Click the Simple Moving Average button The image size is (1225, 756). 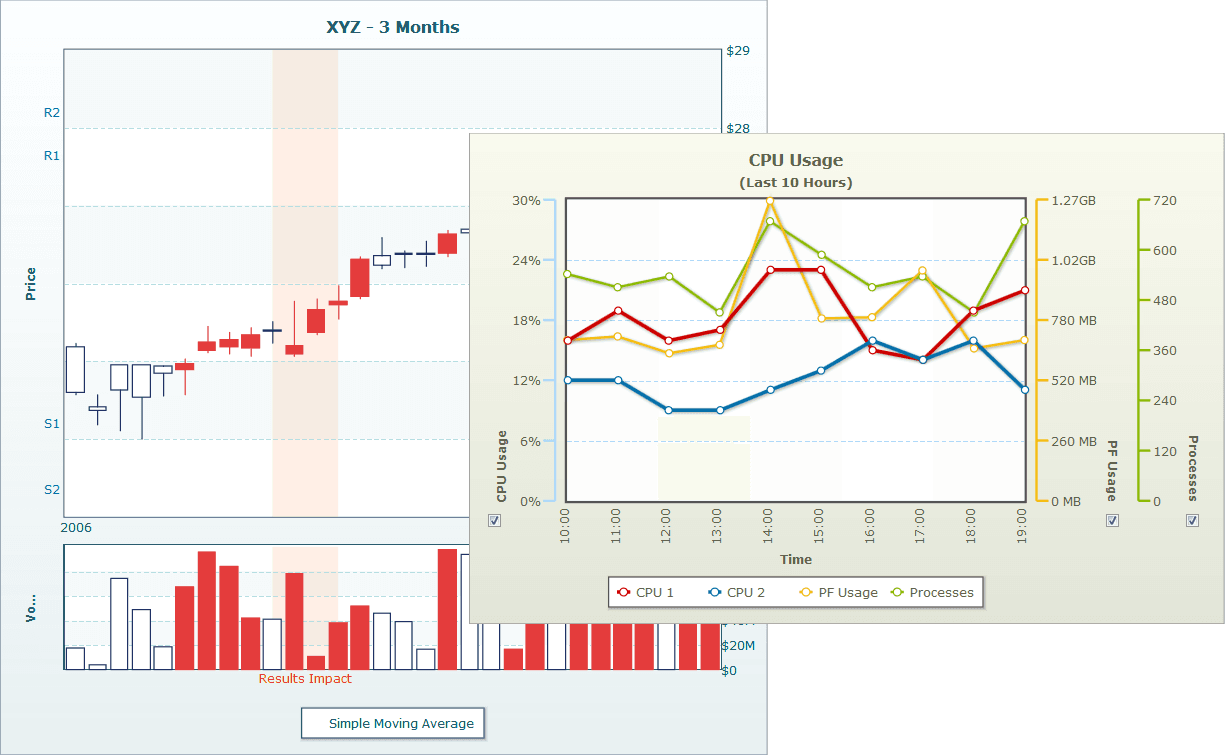tap(392, 723)
